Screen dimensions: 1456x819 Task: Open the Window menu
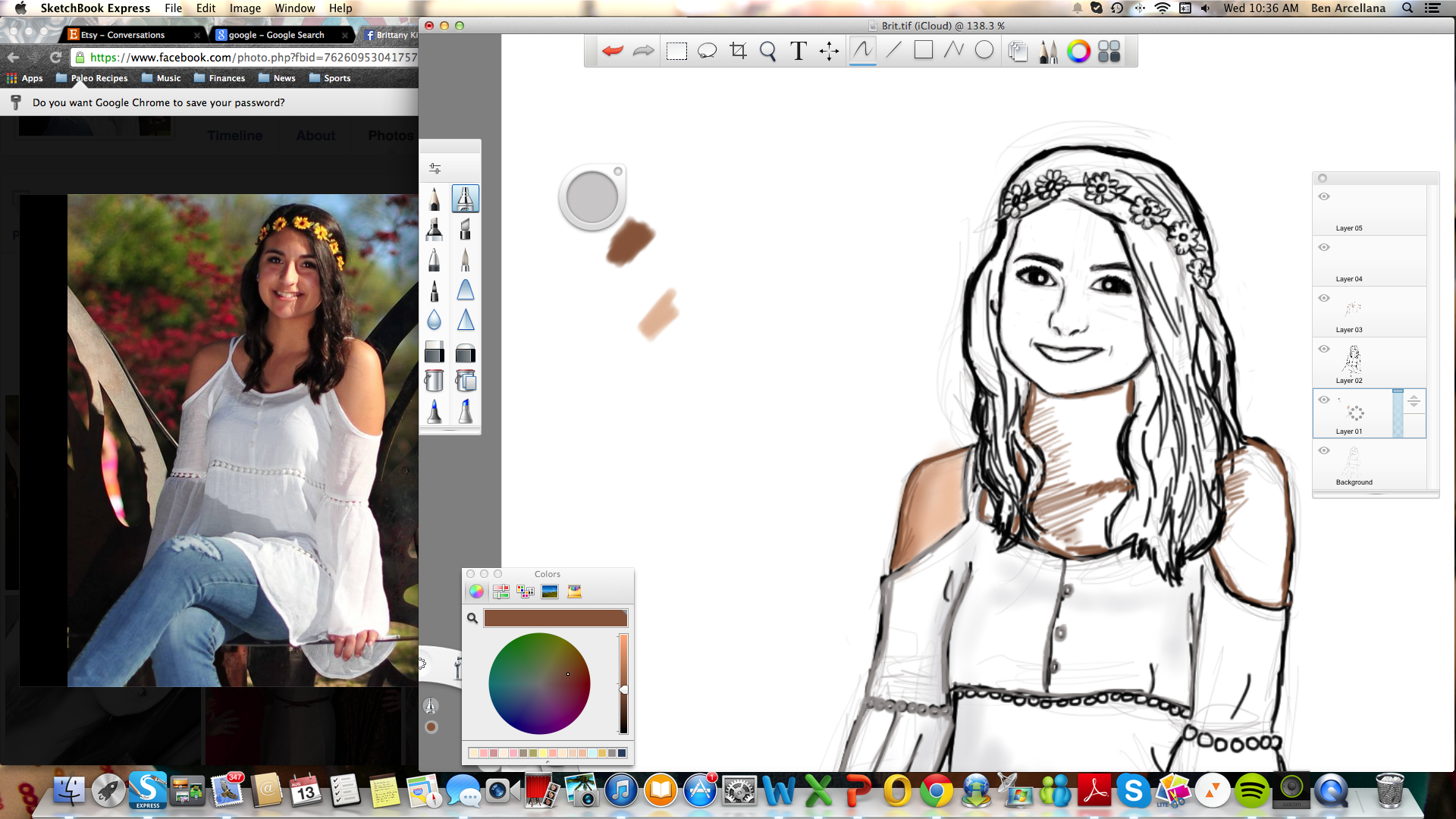[x=294, y=8]
